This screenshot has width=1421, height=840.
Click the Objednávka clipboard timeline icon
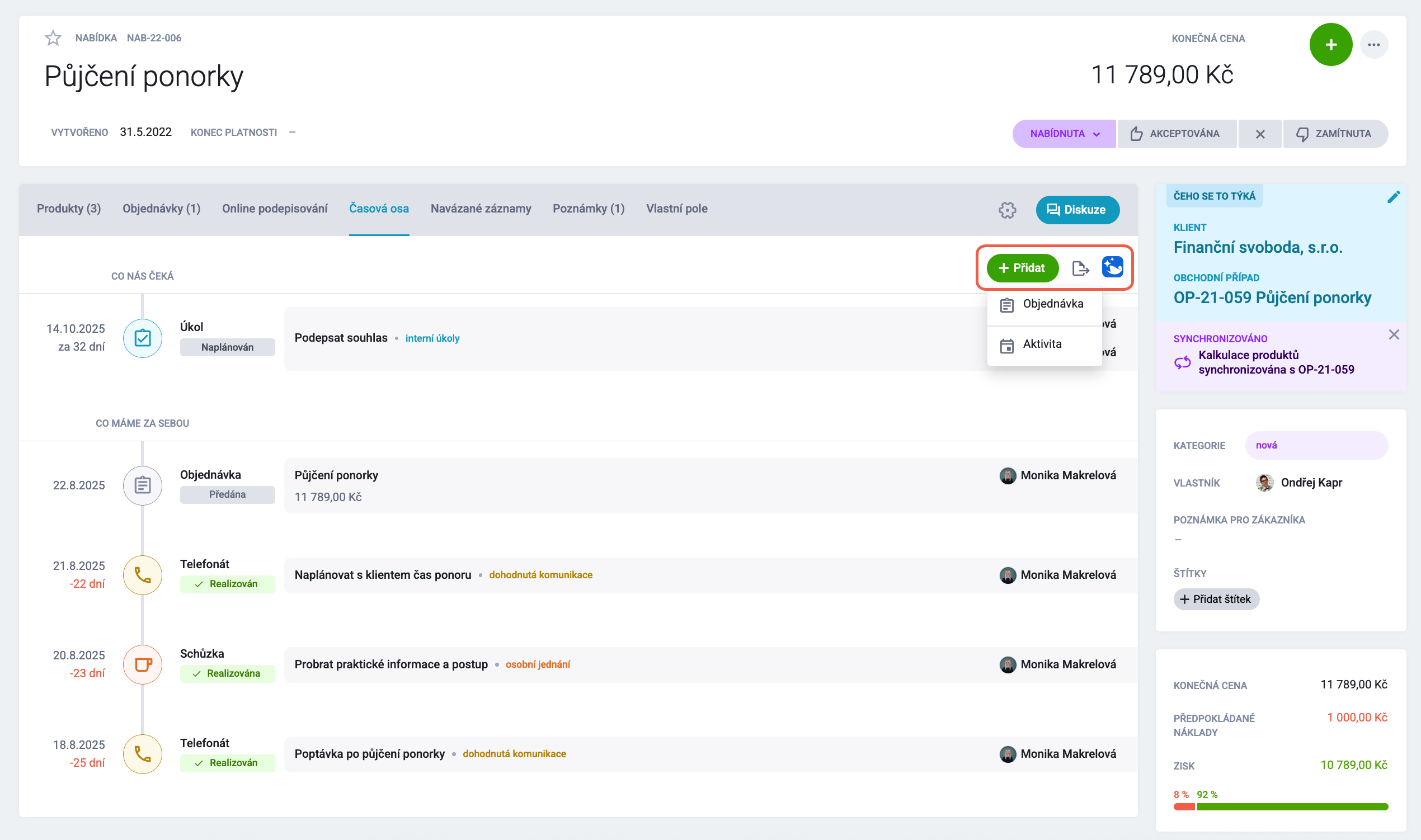pyautogui.click(x=143, y=485)
